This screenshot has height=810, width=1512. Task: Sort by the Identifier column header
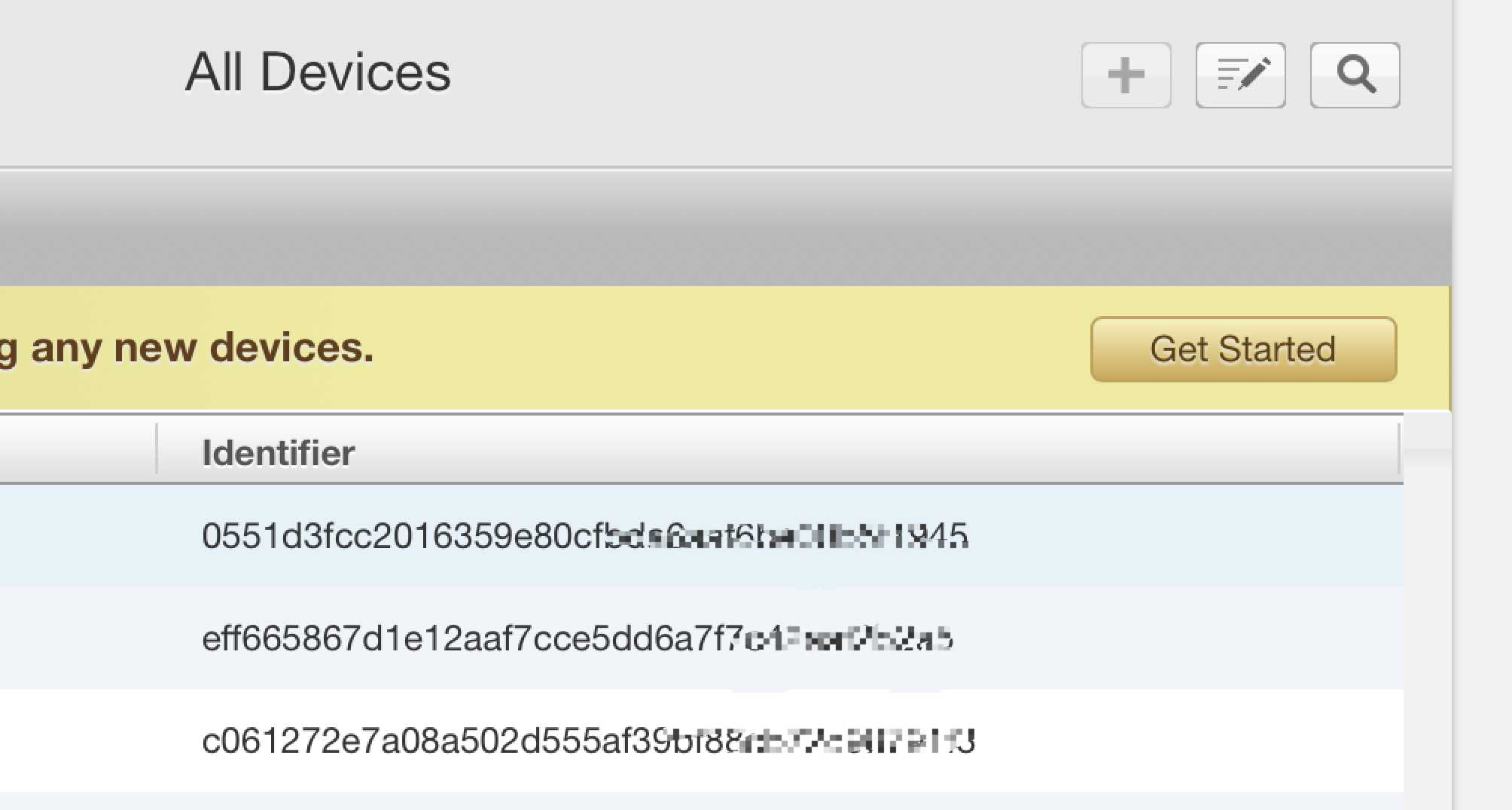tap(278, 452)
